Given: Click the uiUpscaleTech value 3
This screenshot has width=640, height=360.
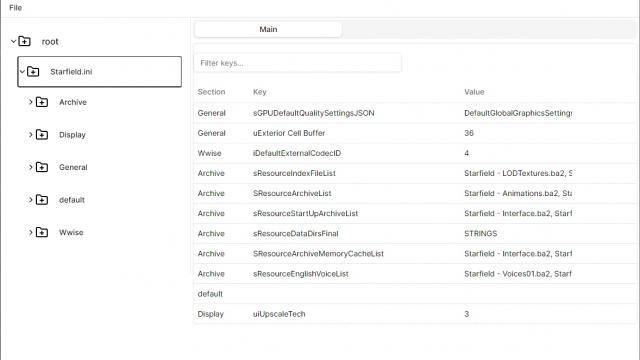Looking at the screenshot, I should pyautogui.click(x=467, y=314).
